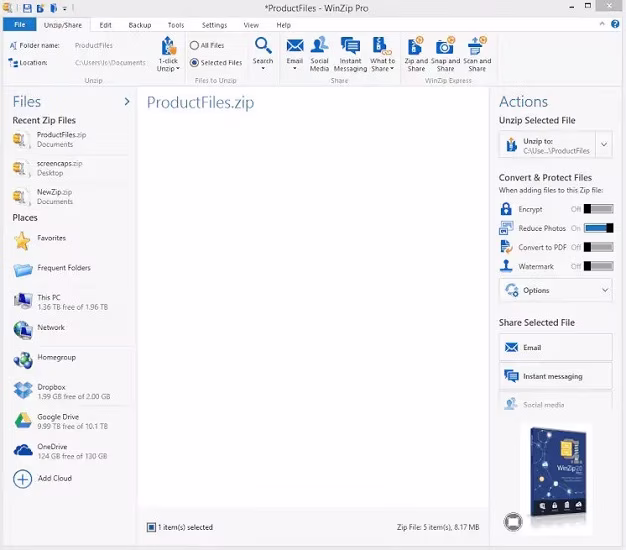Open the File tab
Screen dimensions: 626x550
click(20, 25)
